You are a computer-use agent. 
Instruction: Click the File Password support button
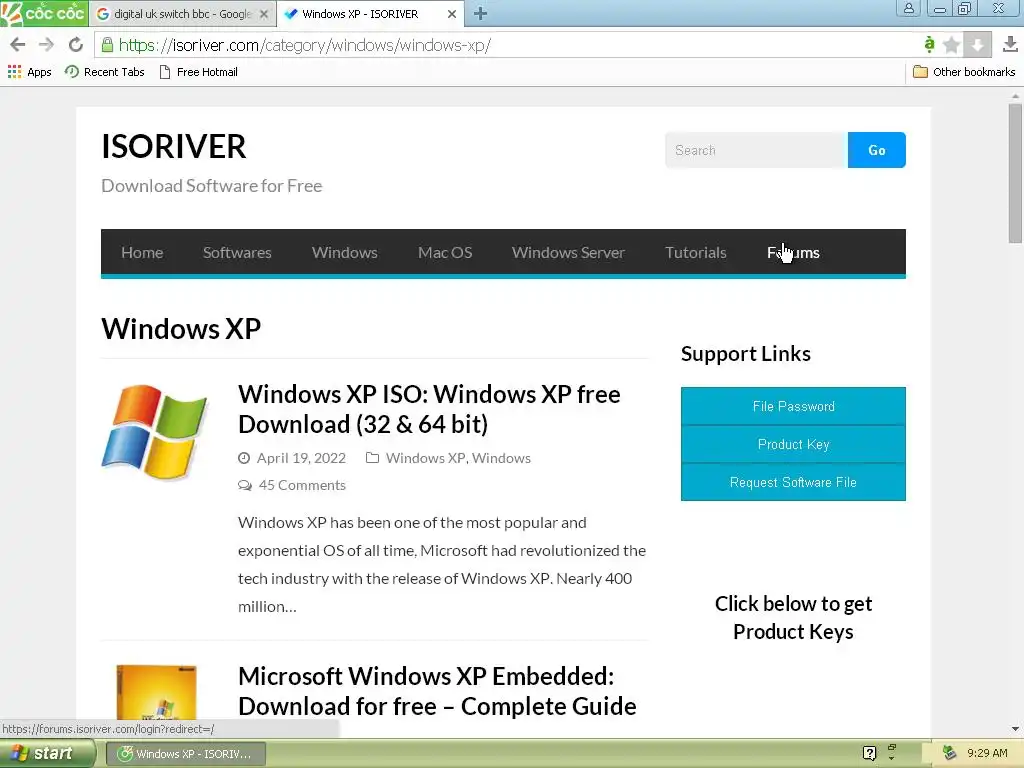[x=793, y=406]
